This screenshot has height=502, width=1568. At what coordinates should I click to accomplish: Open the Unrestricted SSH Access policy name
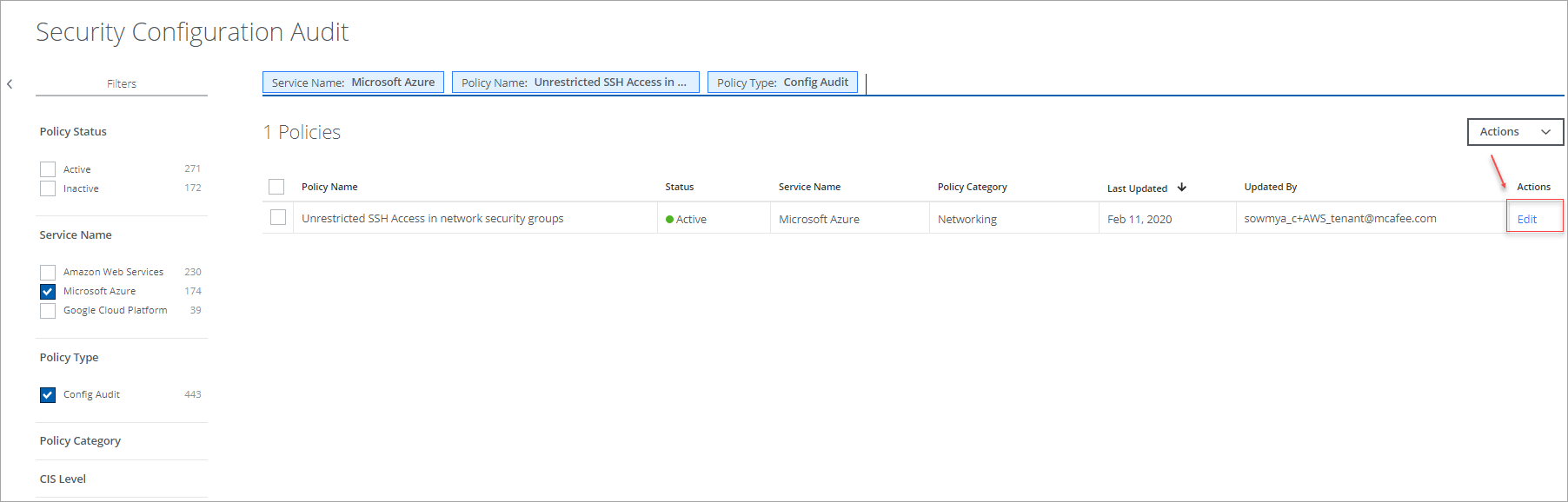[x=432, y=219]
